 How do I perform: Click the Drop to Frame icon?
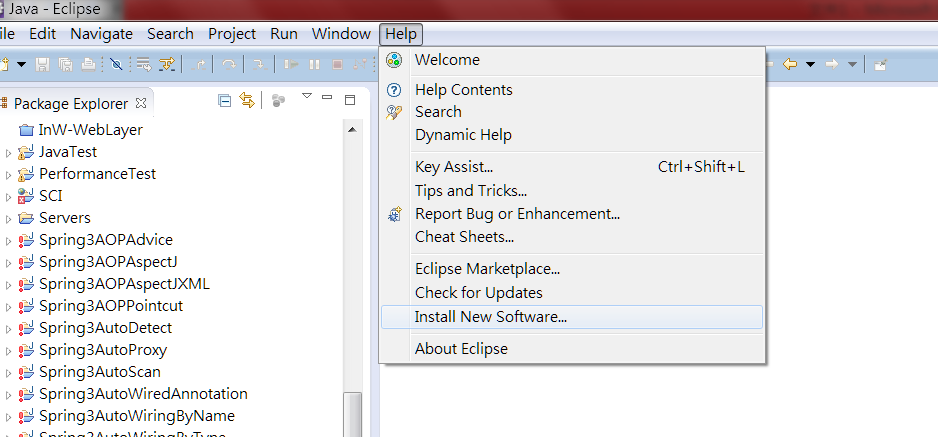(145, 65)
